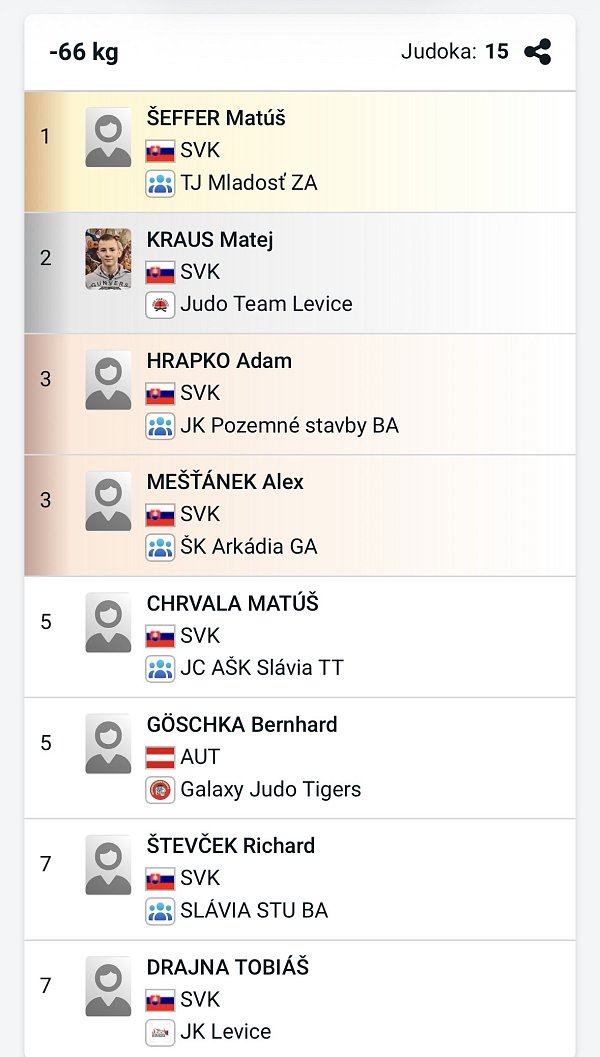Open HRAPKO Adam athlete name link

[219, 361]
